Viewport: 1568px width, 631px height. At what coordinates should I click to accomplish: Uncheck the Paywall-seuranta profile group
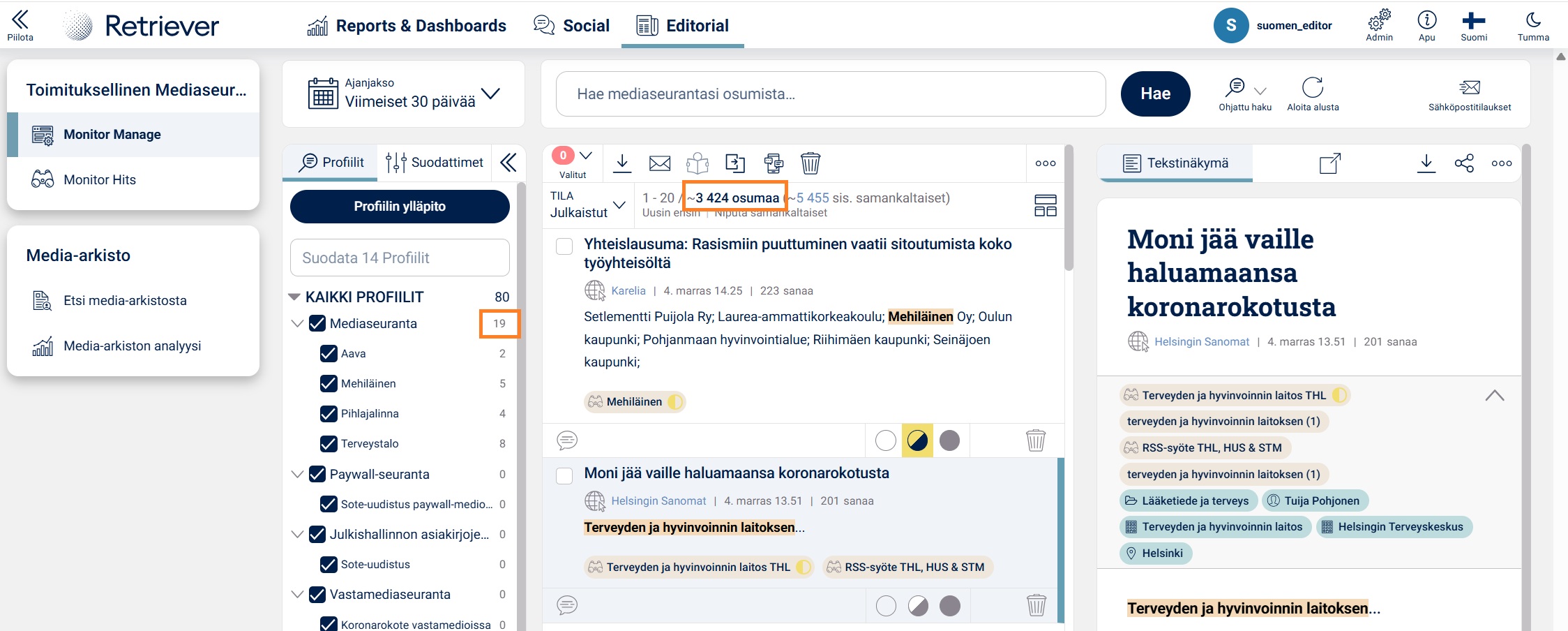click(317, 474)
